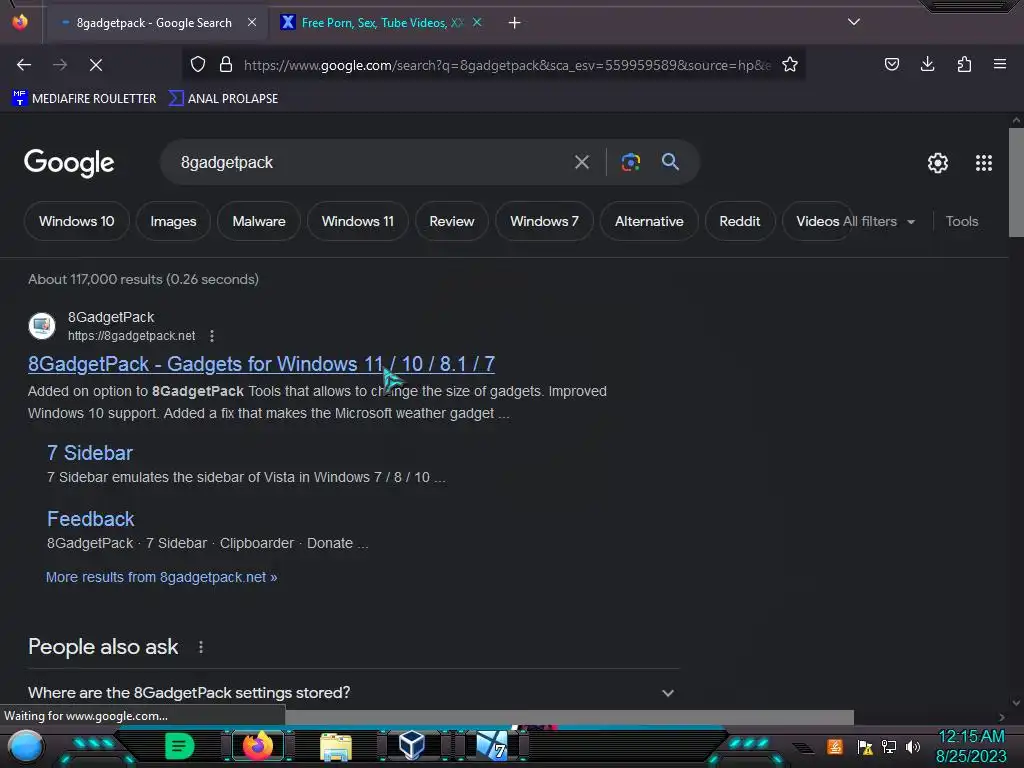
Task: Open the Google apps grid
Action: (x=984, y=163)
